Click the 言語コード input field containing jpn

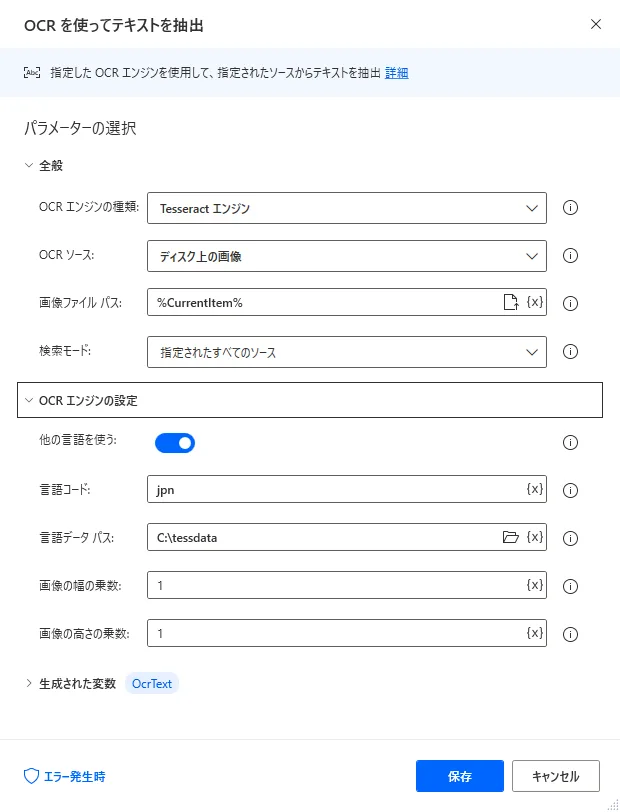(335, 490)
